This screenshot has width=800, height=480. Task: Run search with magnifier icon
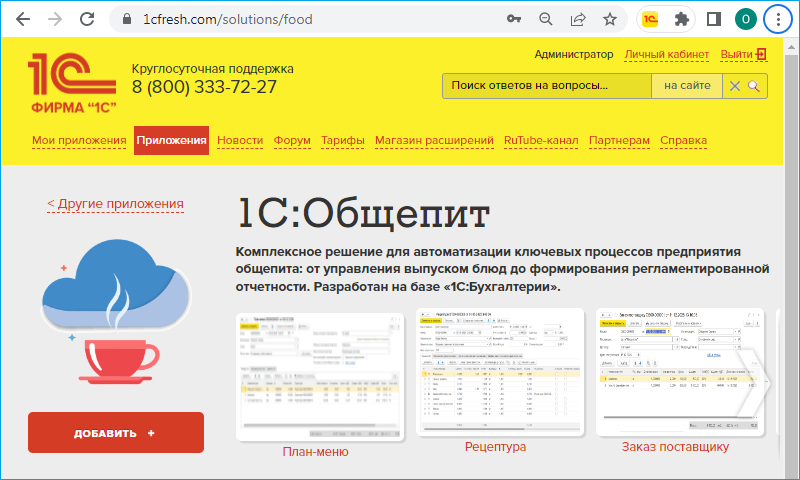click(754, 86)
